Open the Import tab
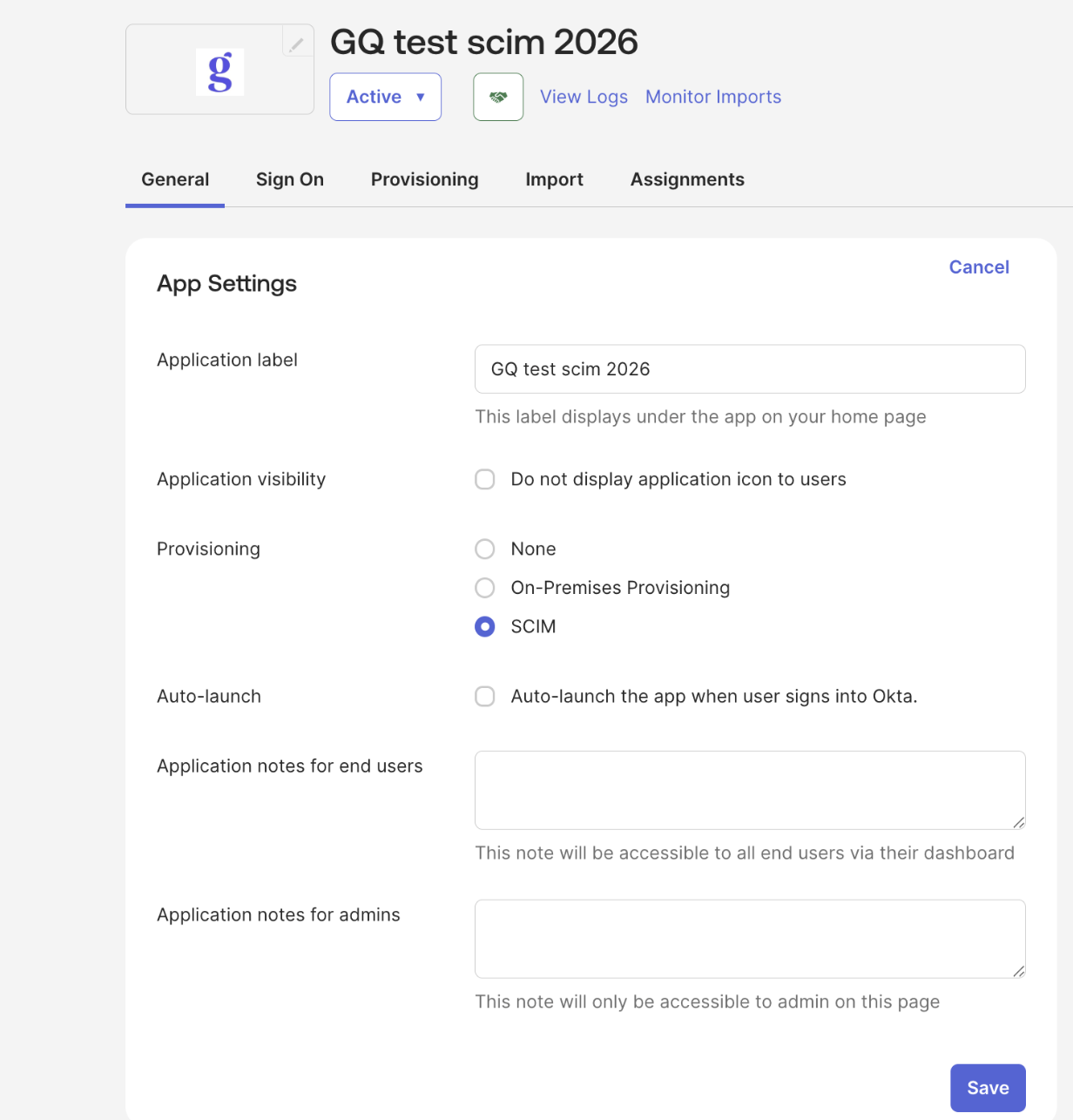Screen dimensions: 1073x1120 pos(554,179)
